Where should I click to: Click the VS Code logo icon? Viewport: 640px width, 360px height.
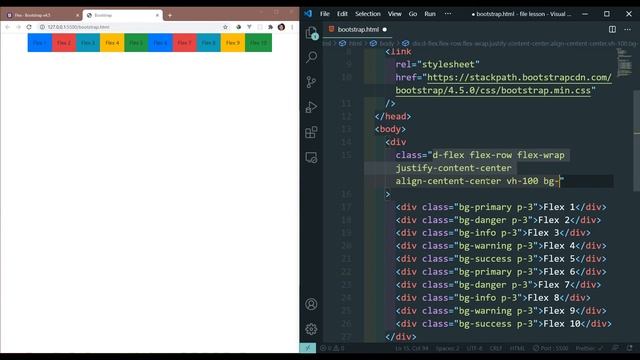pyautogui.click(x=308, y=13)
